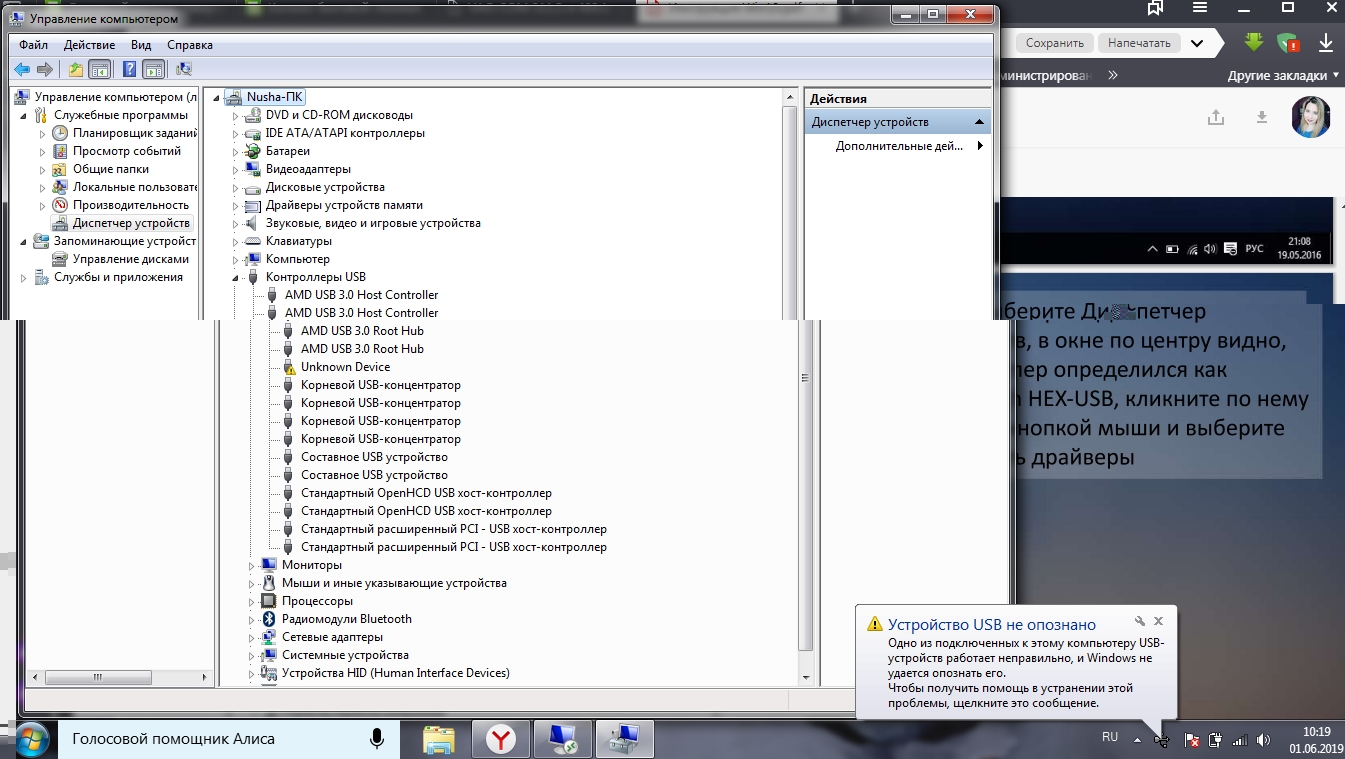Click the blue Help question mark icon
The image size is (1345, 759).
pyautogui.click(x=129, y=69)
